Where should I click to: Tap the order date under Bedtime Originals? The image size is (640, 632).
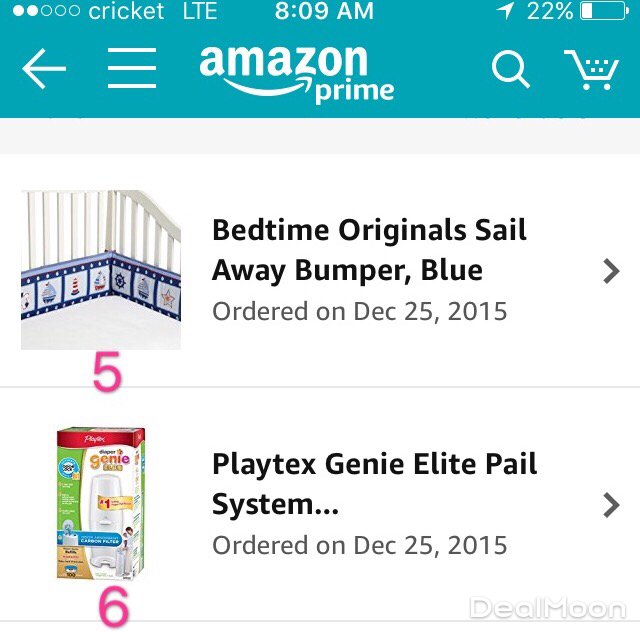click(x=360, y=311)
